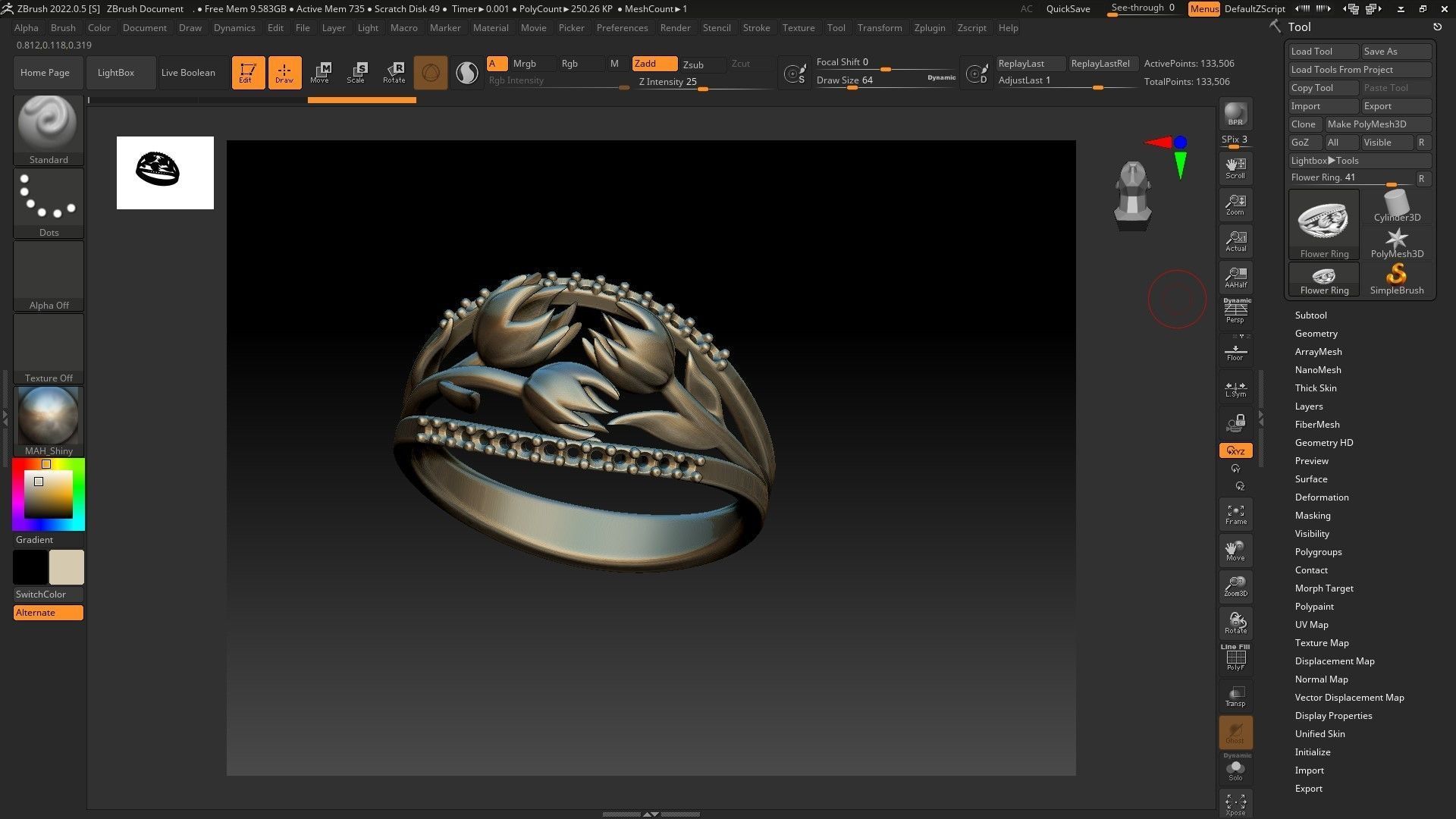Expand the Geometry section
The width and height of the screenshot is (1456, 819).
click(1316, 334)
